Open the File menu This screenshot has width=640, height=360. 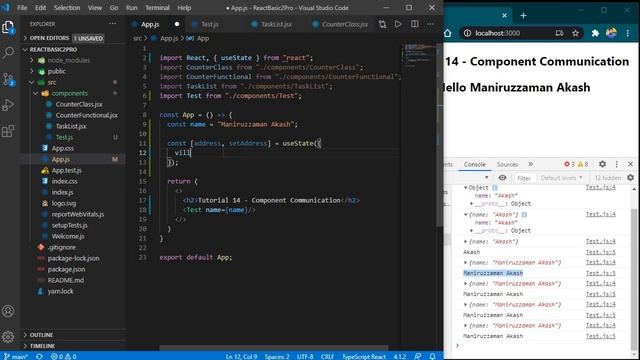22,8
